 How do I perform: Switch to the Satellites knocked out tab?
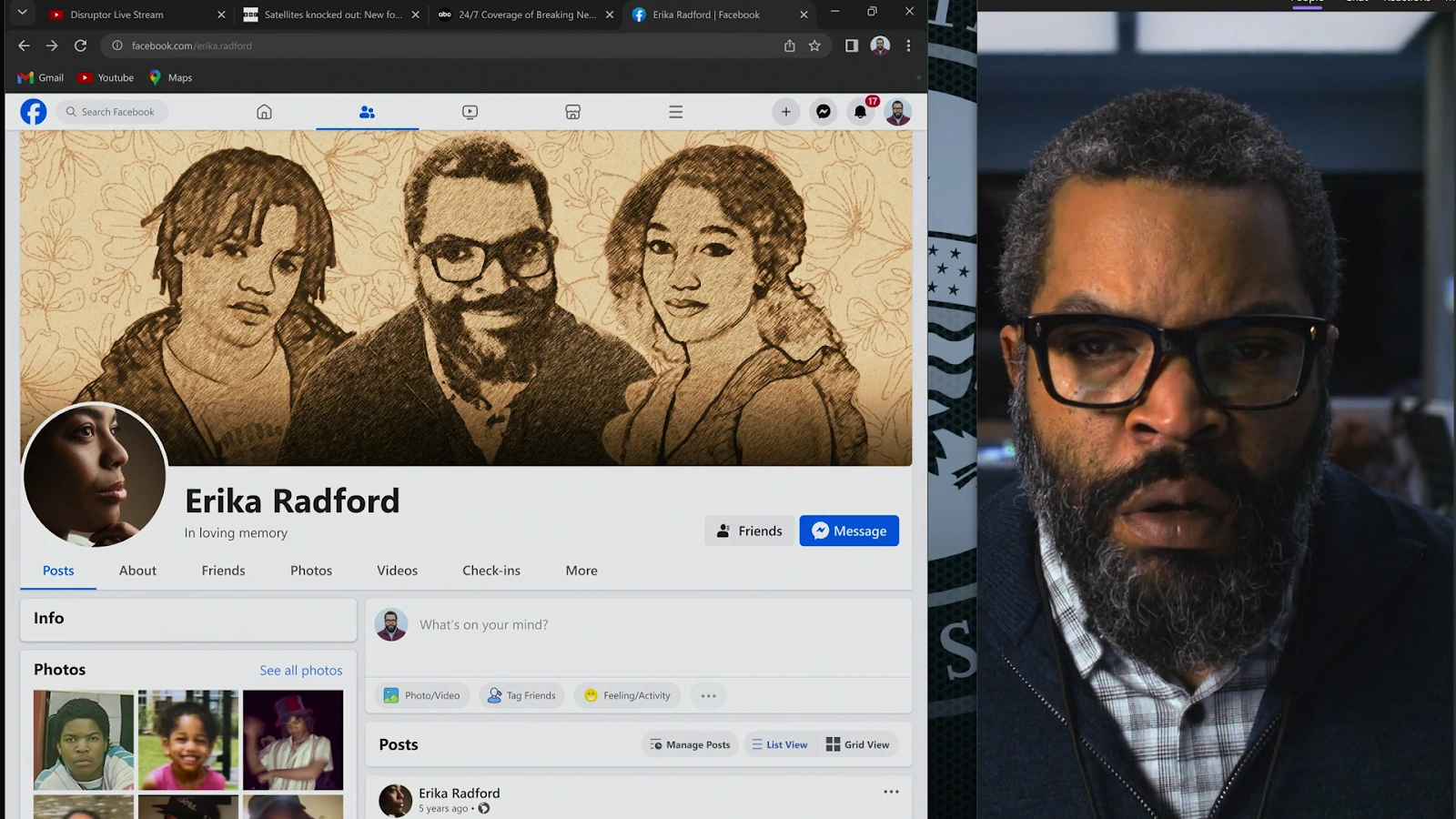point(331,15)
